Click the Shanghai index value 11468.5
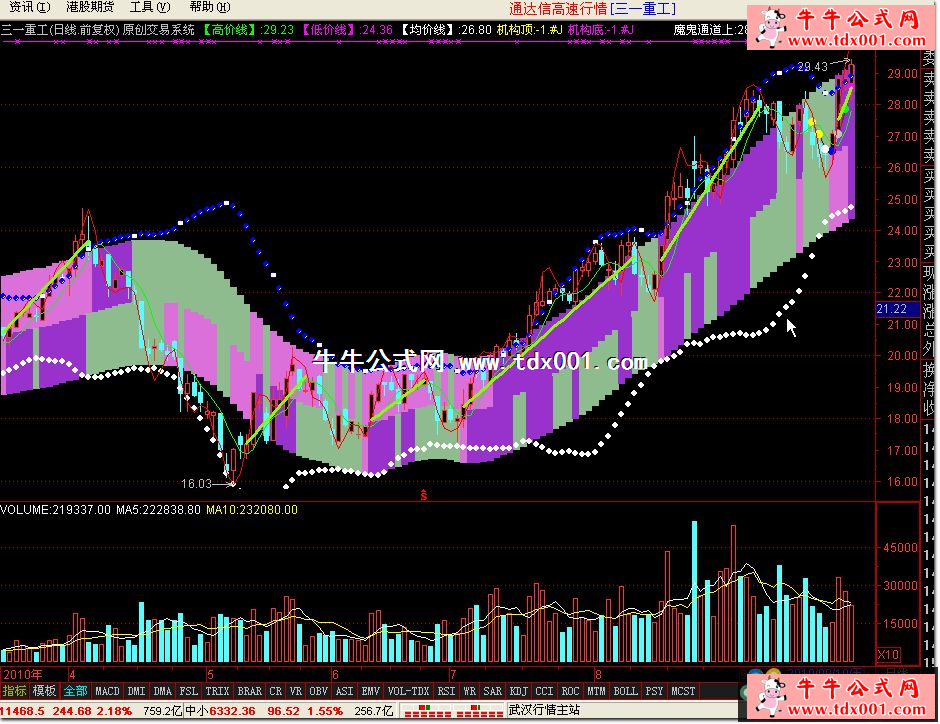 point(23,711)
